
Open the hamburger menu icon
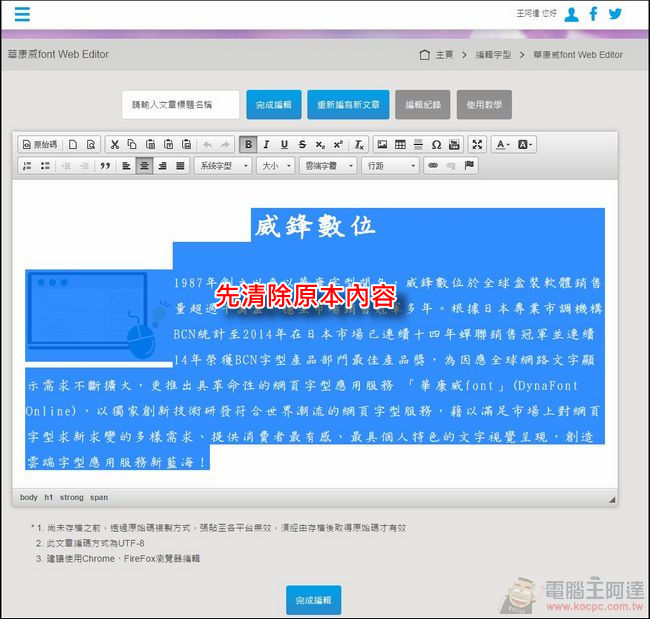(x=22, y=14)
